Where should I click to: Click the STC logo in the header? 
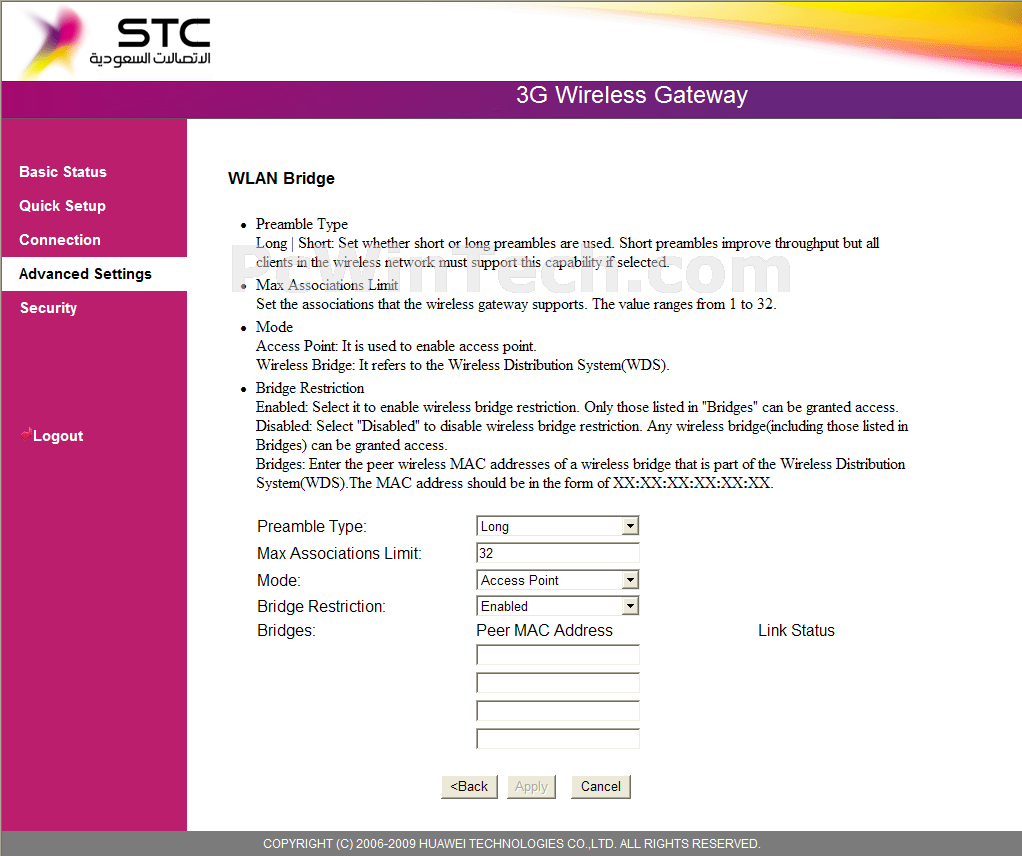tap(117, 42)
